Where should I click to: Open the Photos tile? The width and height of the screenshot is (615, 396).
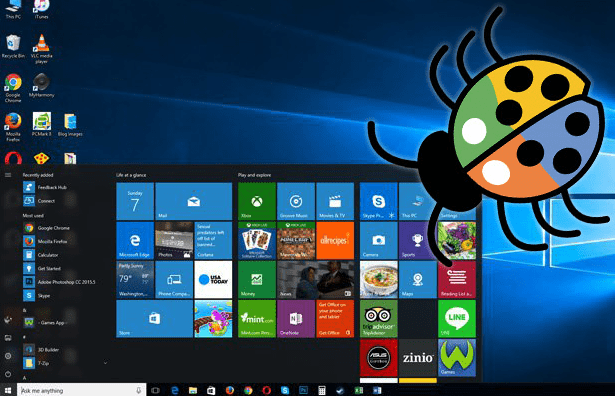tap(174, 240)
